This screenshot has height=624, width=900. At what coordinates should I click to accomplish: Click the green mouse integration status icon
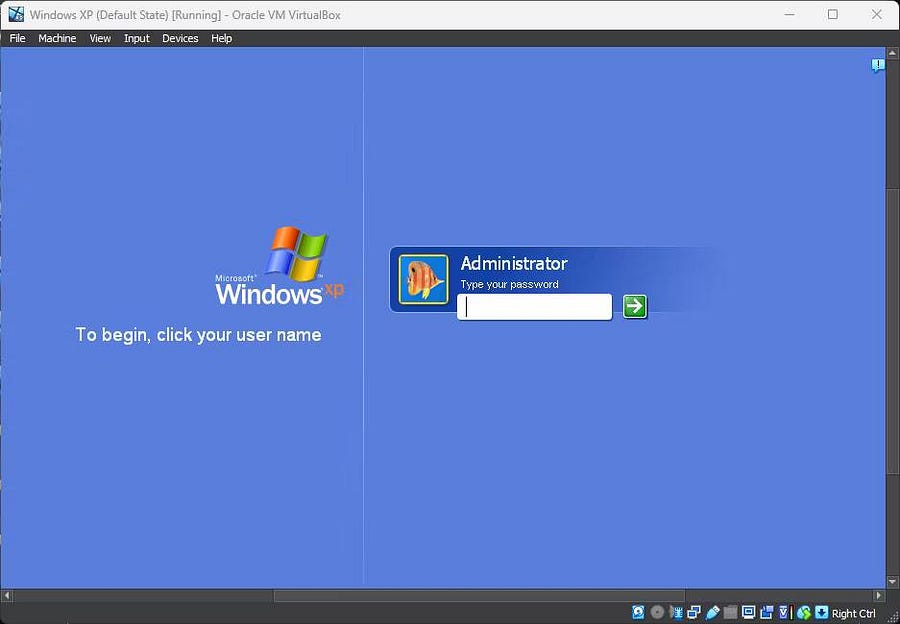pos(803,612)
